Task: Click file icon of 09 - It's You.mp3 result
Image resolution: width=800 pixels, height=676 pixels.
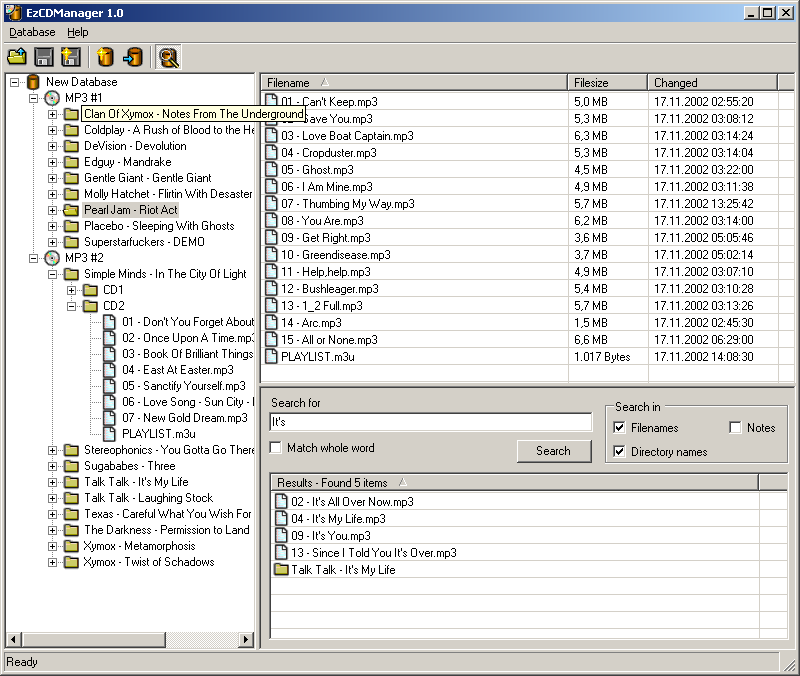Action: click(x=281, y=535)
